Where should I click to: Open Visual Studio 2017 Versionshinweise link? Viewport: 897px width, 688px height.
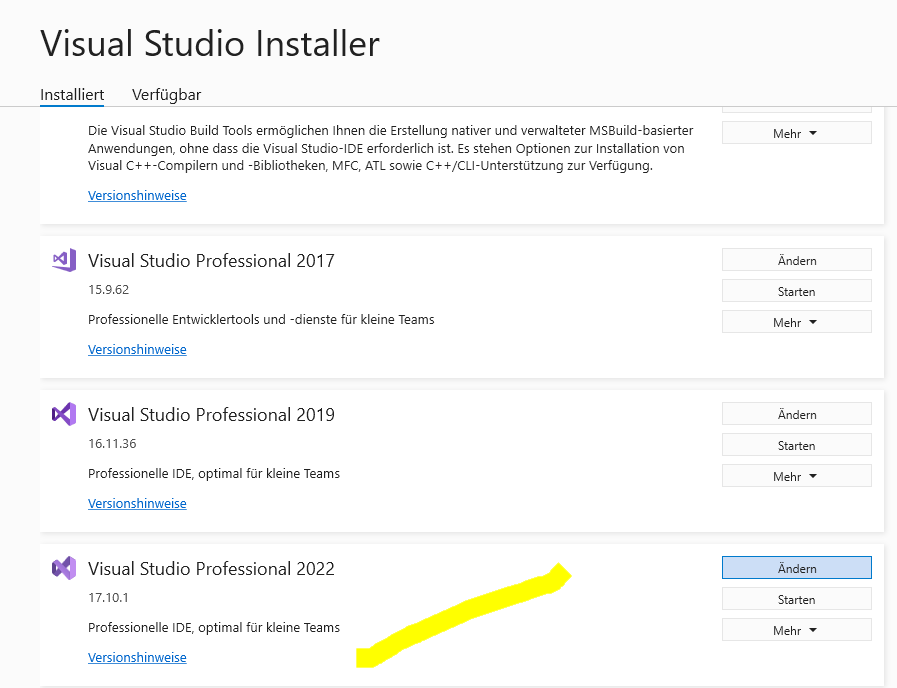[x=137, y=349]
